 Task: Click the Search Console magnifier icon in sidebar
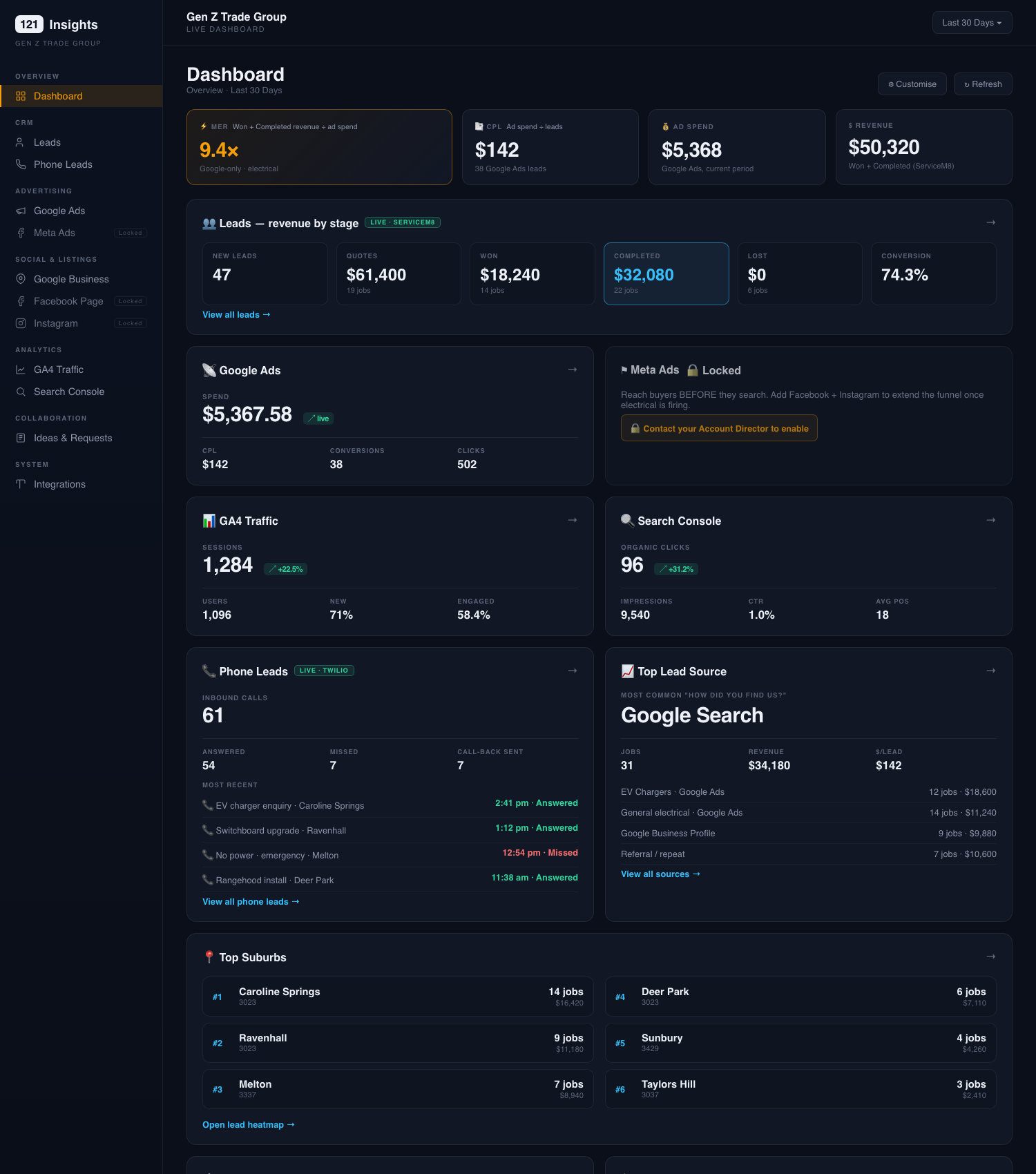point(21,392)
